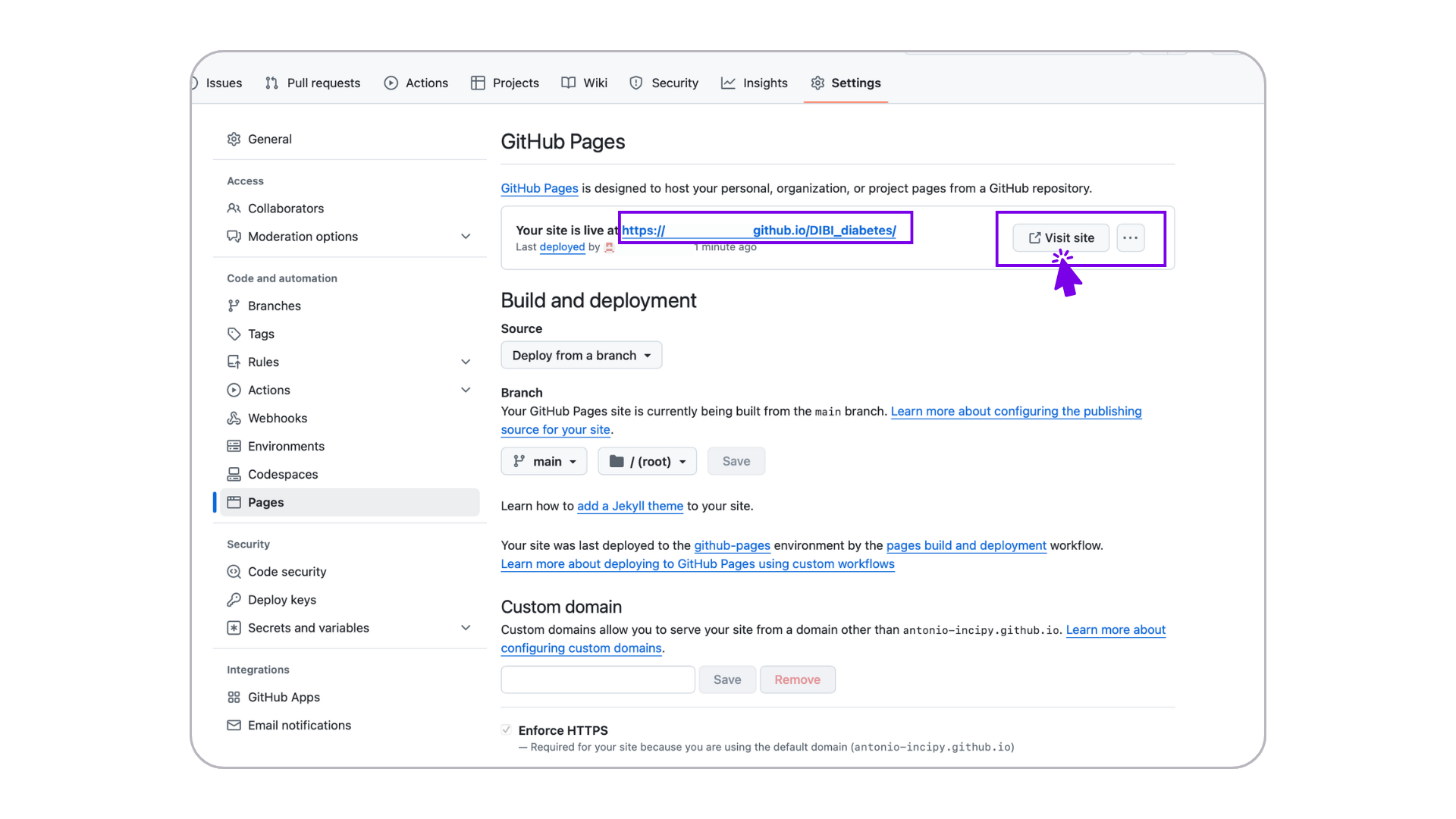Screen dimensions: 1456x819
Task: Open Collaborators settings
Action: click(x=350, y=208)
